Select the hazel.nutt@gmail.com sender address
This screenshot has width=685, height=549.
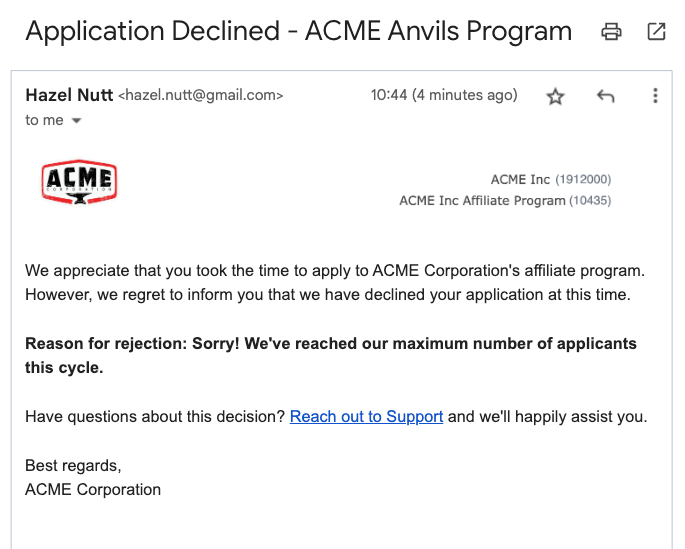tap(201, 96)
